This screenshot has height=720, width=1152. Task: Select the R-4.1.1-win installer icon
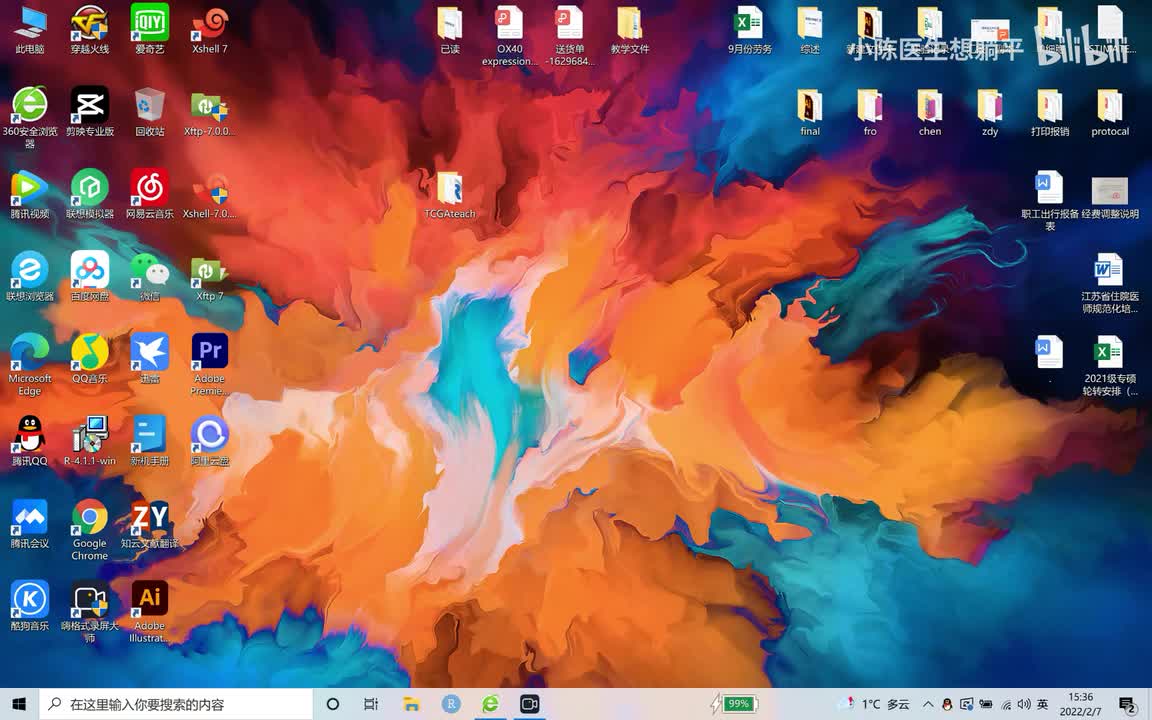coord(90,441)
